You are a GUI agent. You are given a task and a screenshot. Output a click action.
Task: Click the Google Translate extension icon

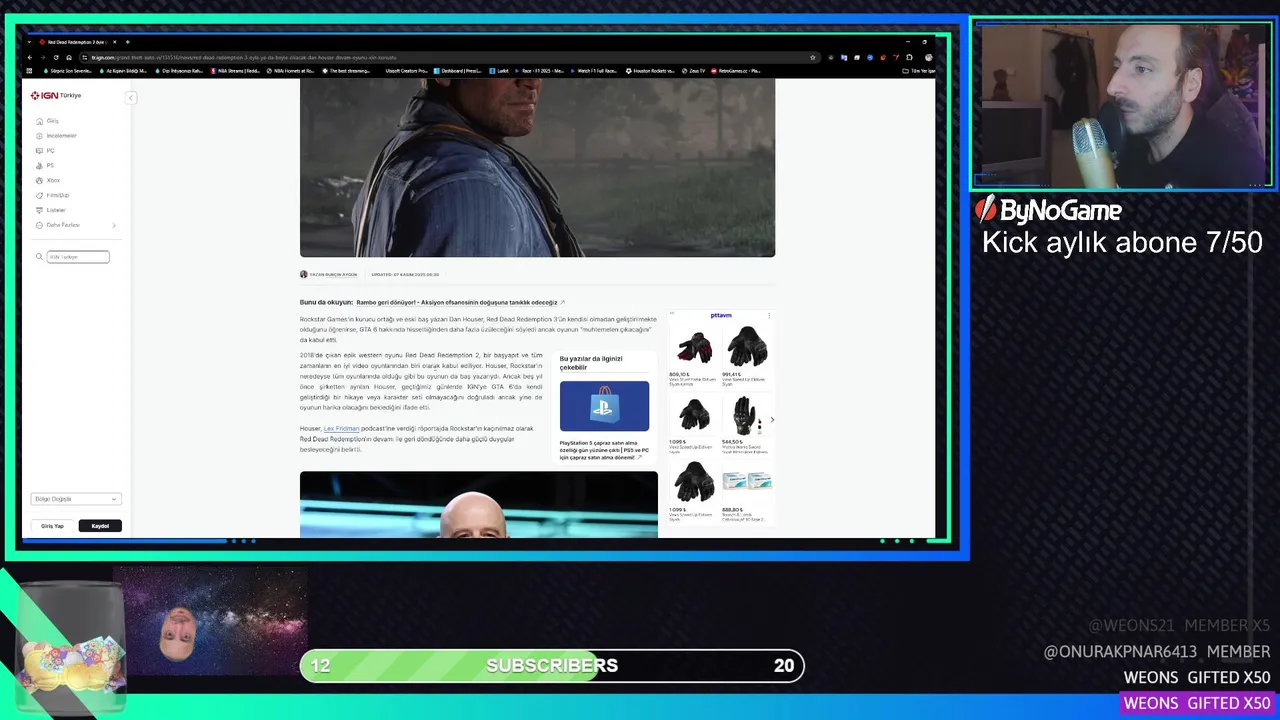[x=843, y=57]
